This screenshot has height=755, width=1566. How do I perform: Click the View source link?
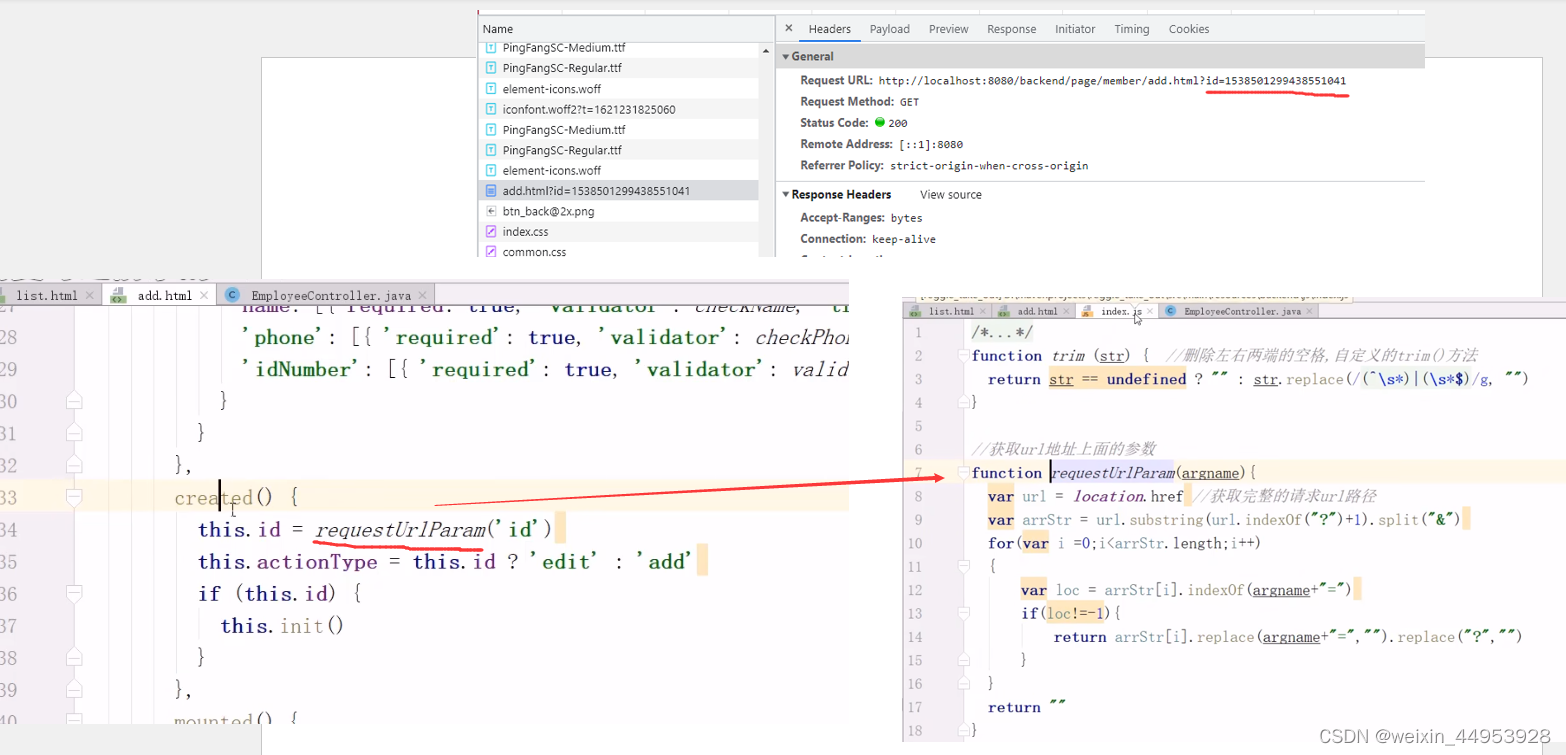(x=951, y=194)
